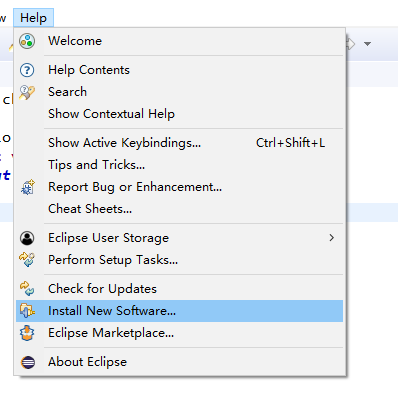
Task: Open Eclipse Marketplace entry text
Action: pyautogui.click(x=111, y=333)
